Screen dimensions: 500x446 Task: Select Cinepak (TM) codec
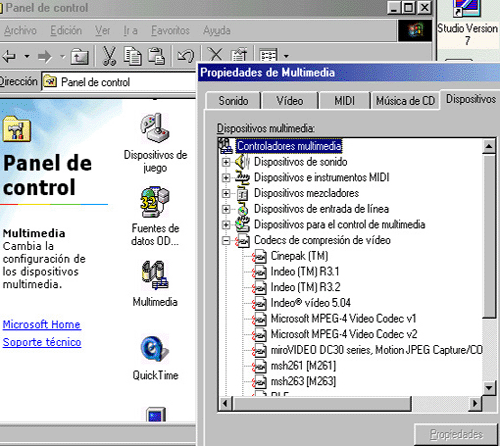click(x=299, y=256)
